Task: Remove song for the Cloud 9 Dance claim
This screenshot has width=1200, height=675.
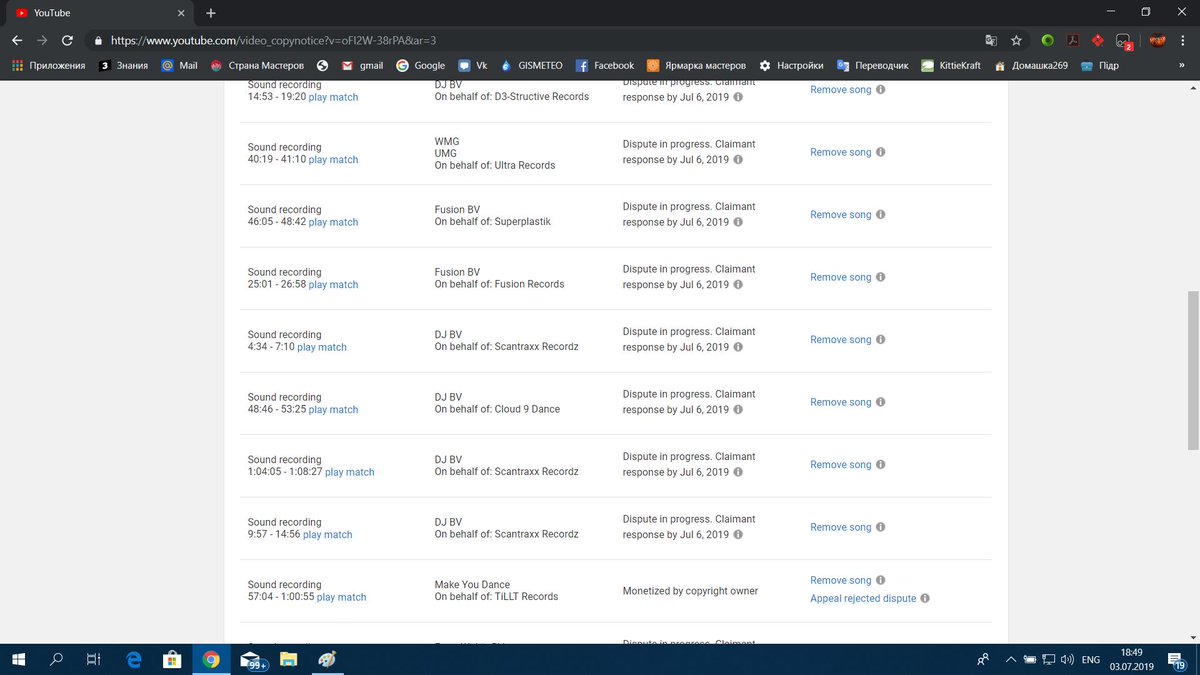Action: pyautogui.click(x=841, y=402)
